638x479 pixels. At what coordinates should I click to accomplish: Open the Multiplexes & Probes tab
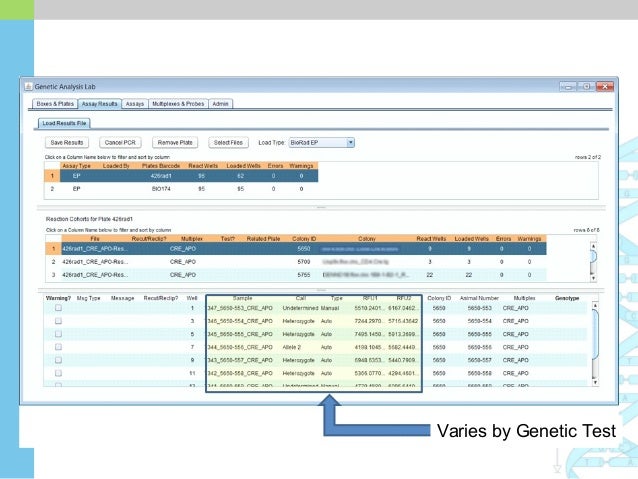coord(178,103)
